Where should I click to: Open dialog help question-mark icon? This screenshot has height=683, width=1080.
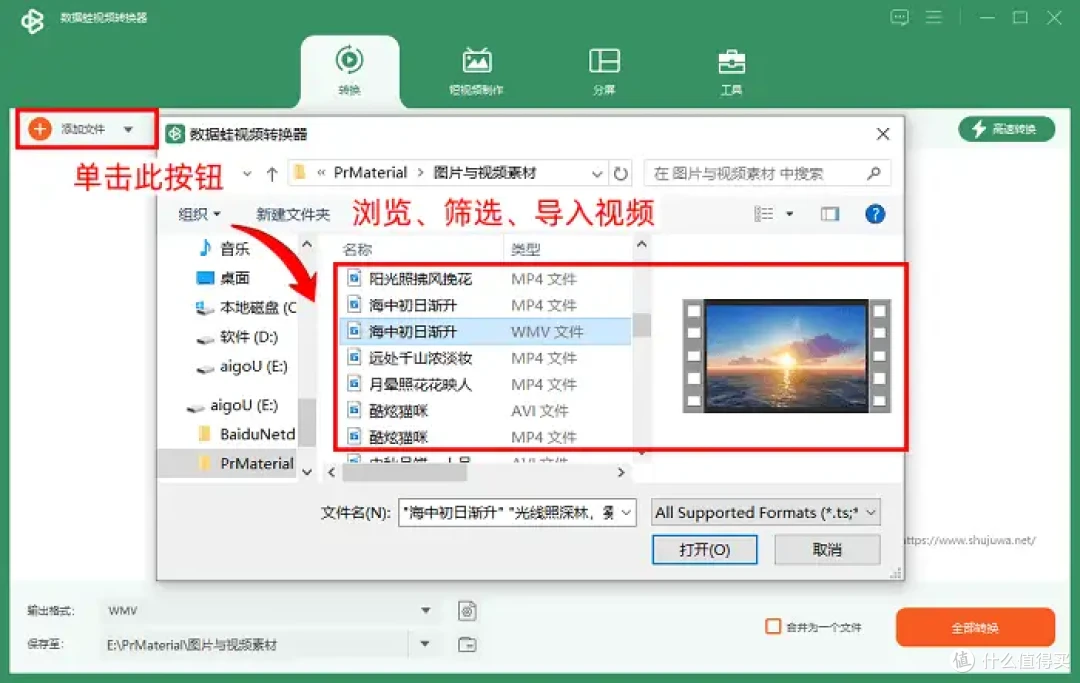(875, 214)
